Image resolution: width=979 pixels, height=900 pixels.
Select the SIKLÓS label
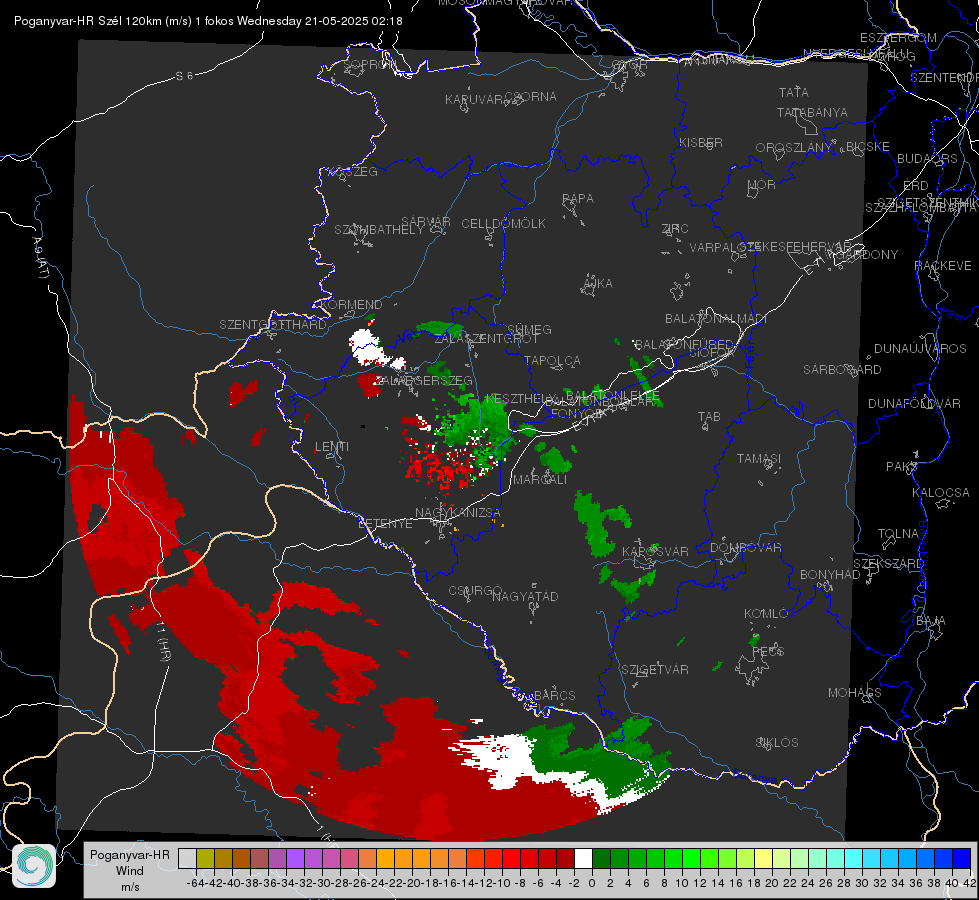tap(777, 743)
